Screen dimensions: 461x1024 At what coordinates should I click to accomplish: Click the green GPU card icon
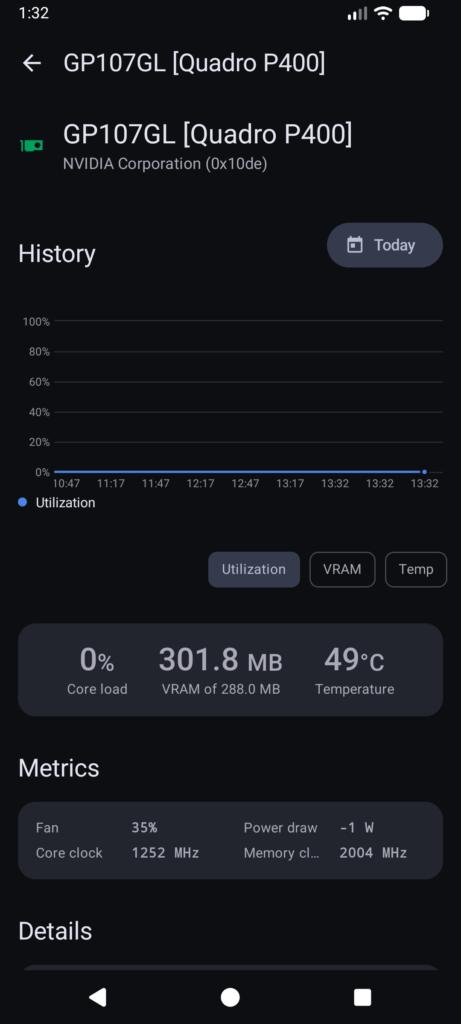pyautogui.click(x=31, y=145)
